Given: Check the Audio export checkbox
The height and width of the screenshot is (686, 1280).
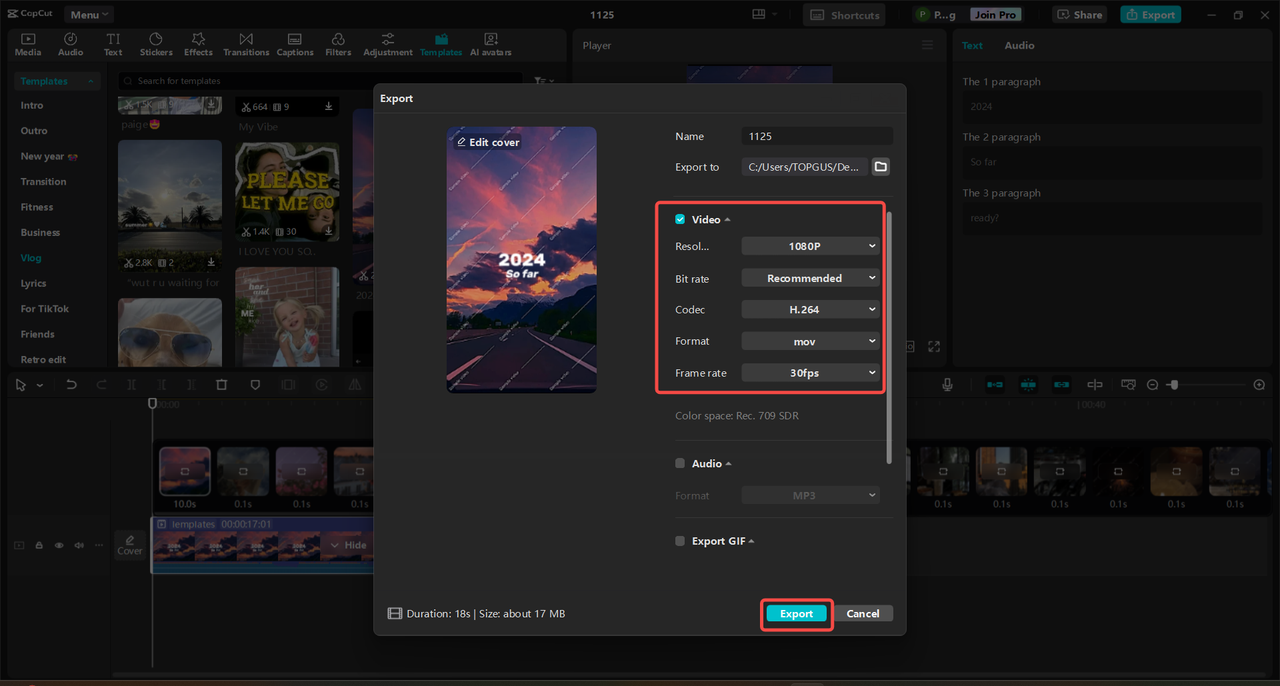Looking at the screenshot, I should pos(680,463).
